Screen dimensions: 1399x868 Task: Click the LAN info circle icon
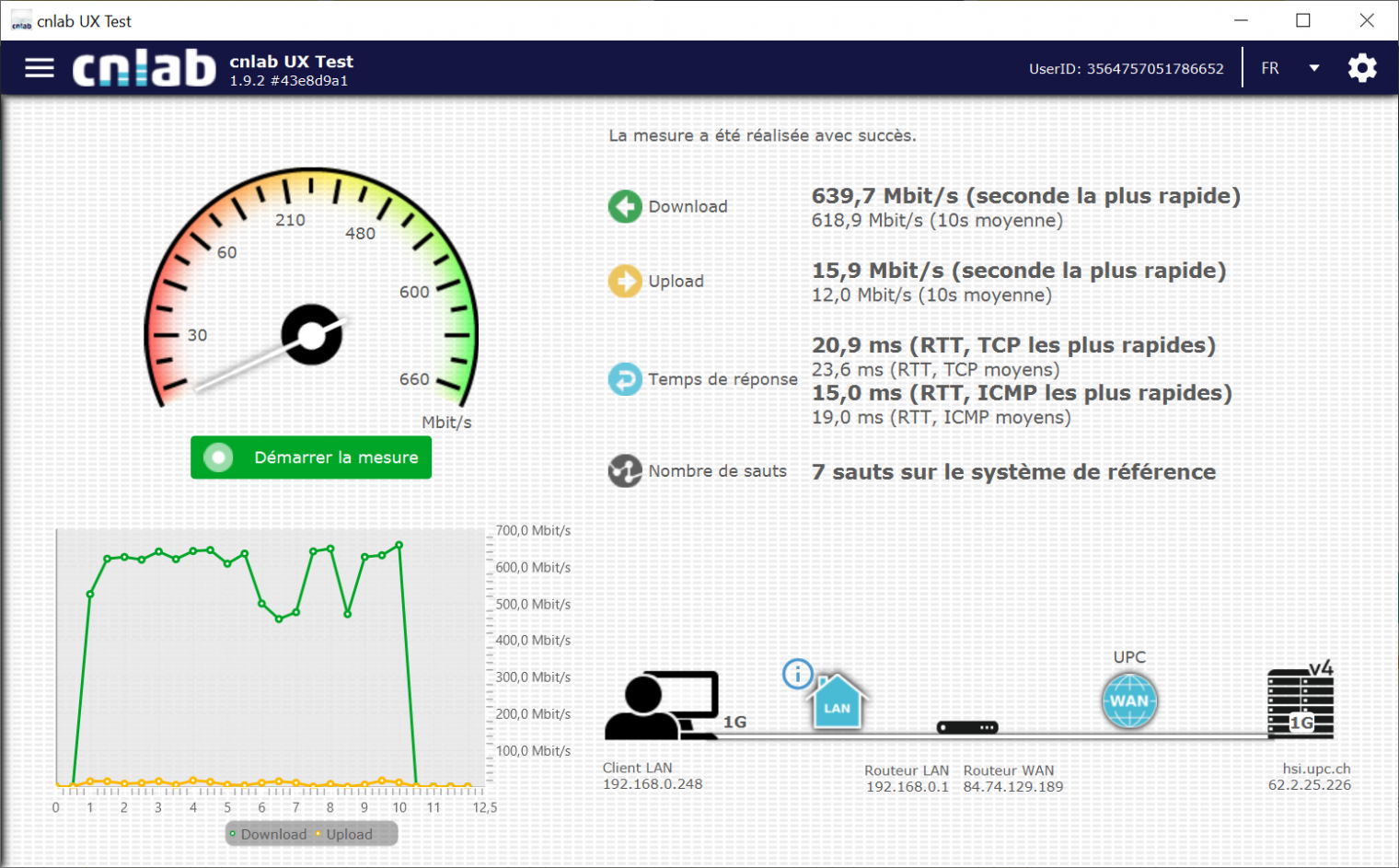tap(797, 674)
